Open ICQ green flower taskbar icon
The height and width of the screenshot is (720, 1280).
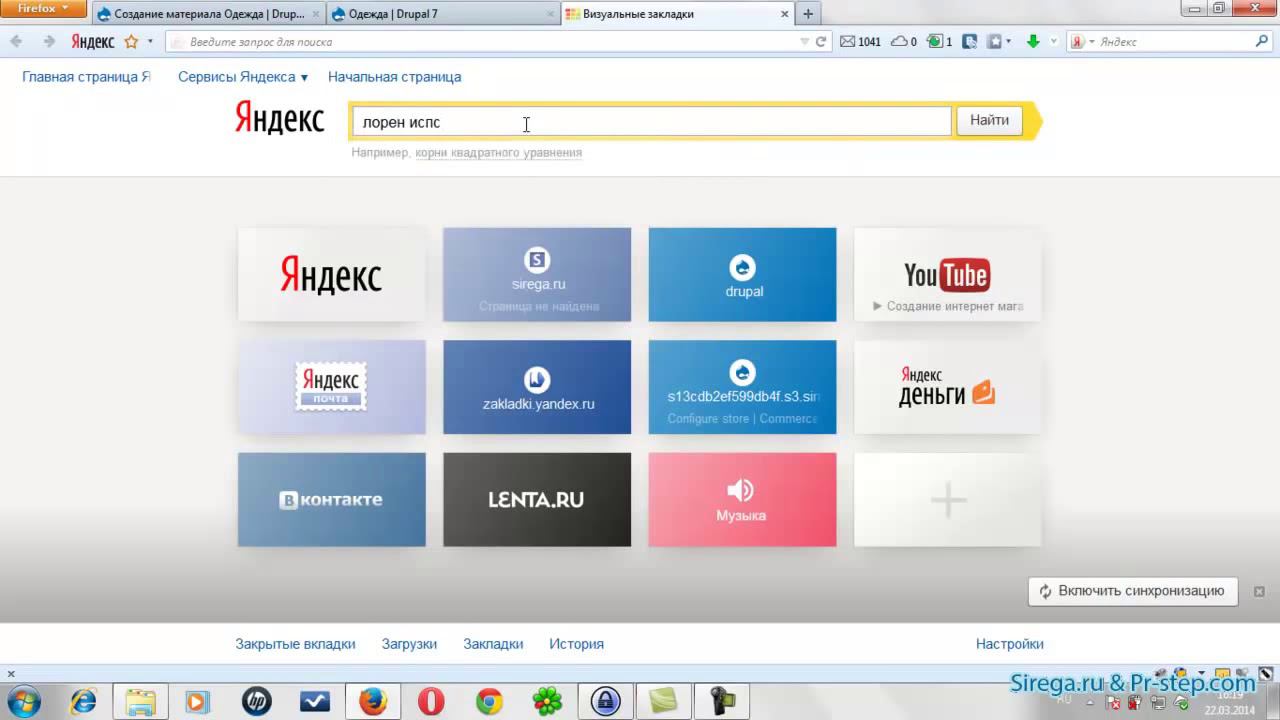(x=547, y=701)
